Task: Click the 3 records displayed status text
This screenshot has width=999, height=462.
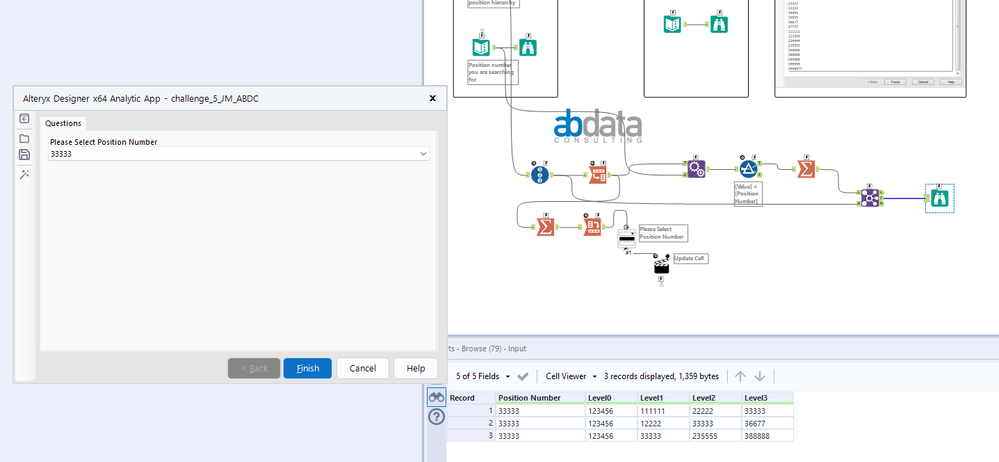Action: 661,377
